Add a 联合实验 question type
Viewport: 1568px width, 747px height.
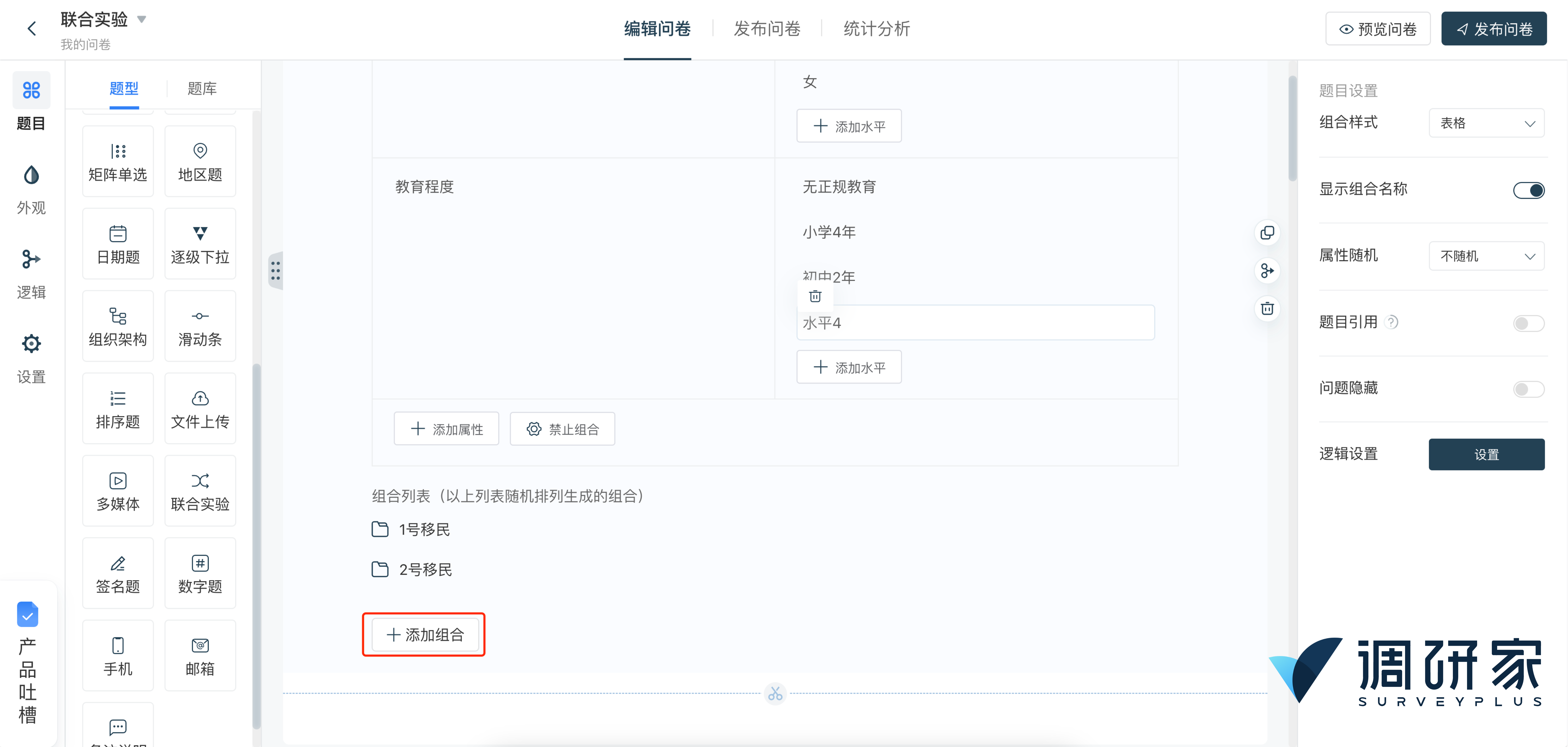click(x=200, y=491)
